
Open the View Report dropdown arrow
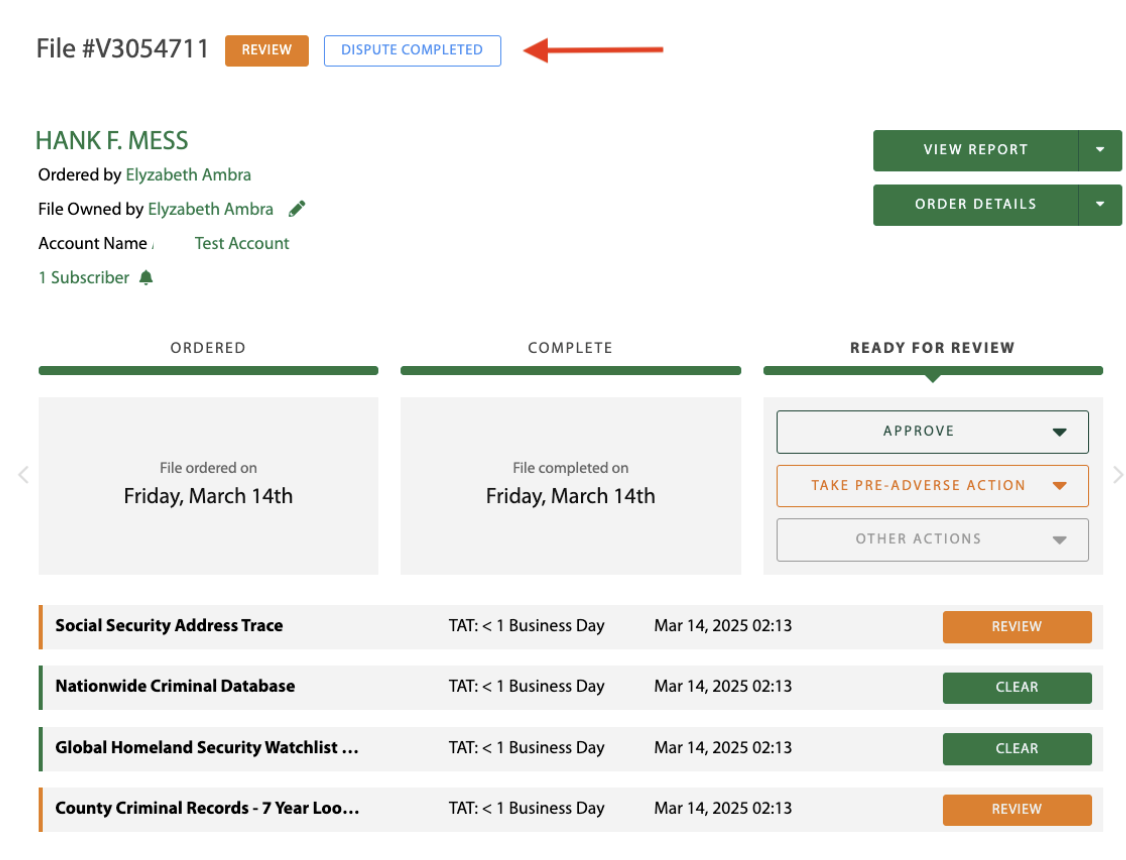(1100, 150)
